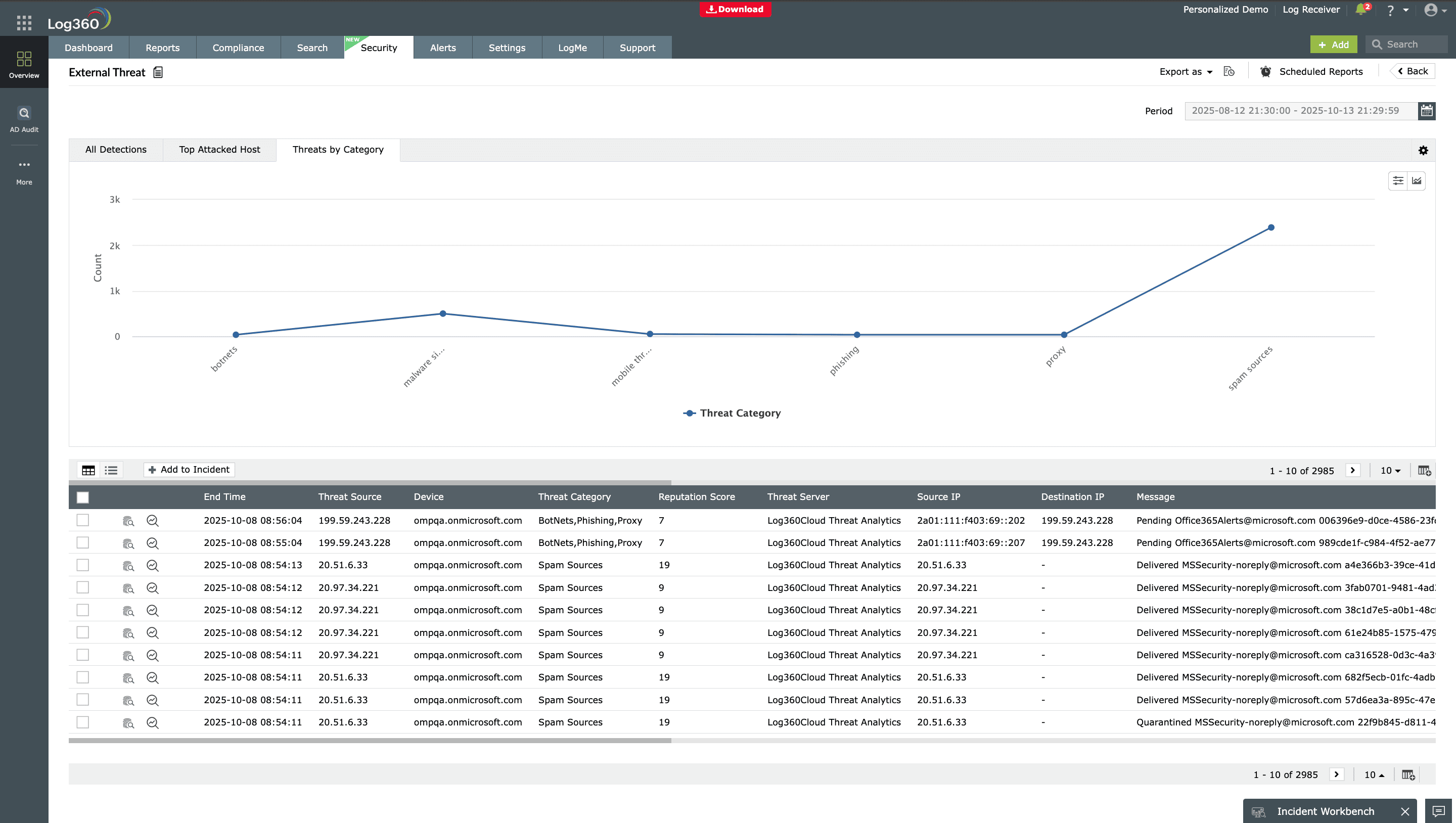The width and height of the screenshot is (1456, 823).
Task: Click the Back button
Action: (1412, 71)
